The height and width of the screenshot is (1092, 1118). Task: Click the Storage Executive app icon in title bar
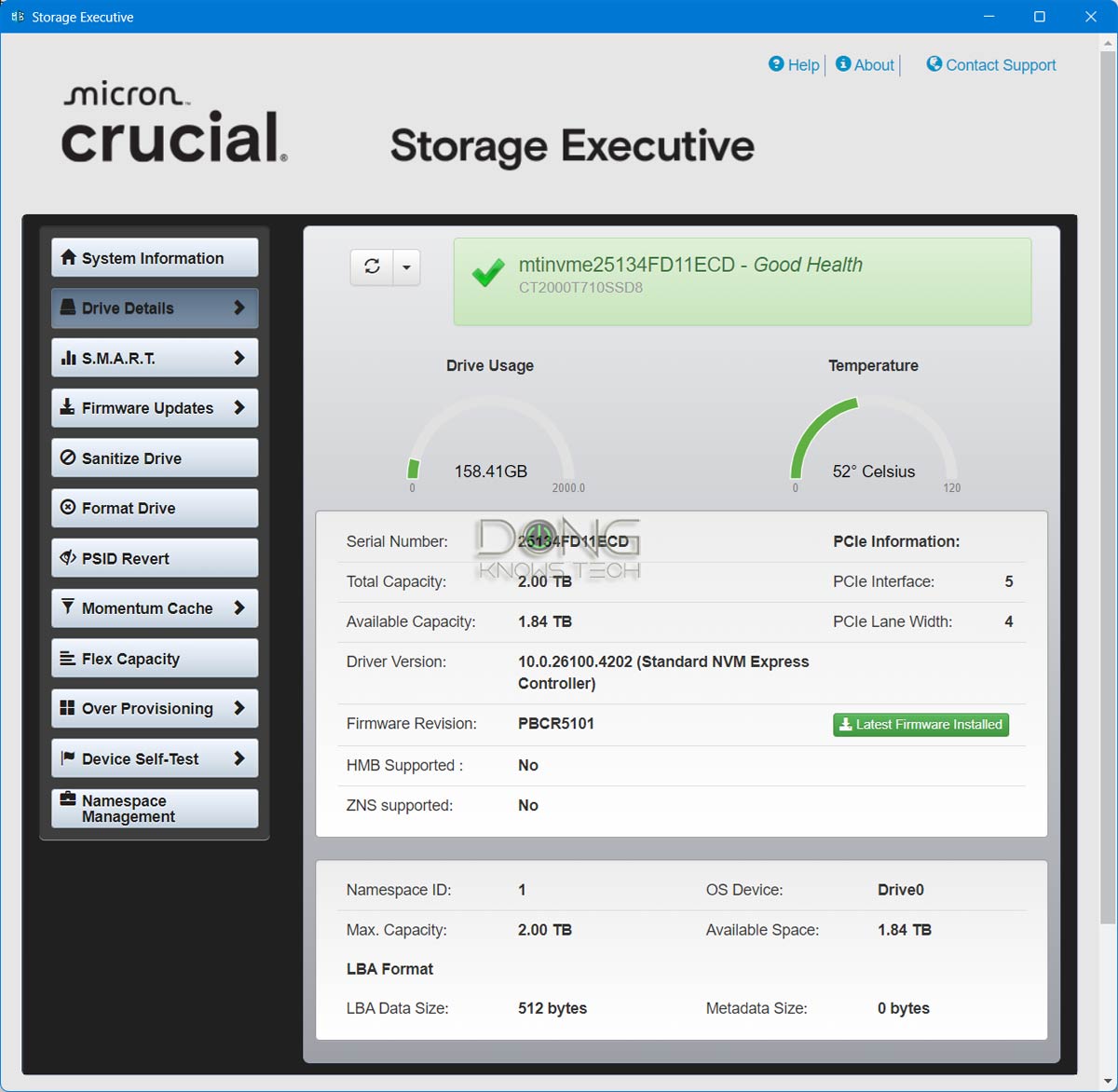17,17
